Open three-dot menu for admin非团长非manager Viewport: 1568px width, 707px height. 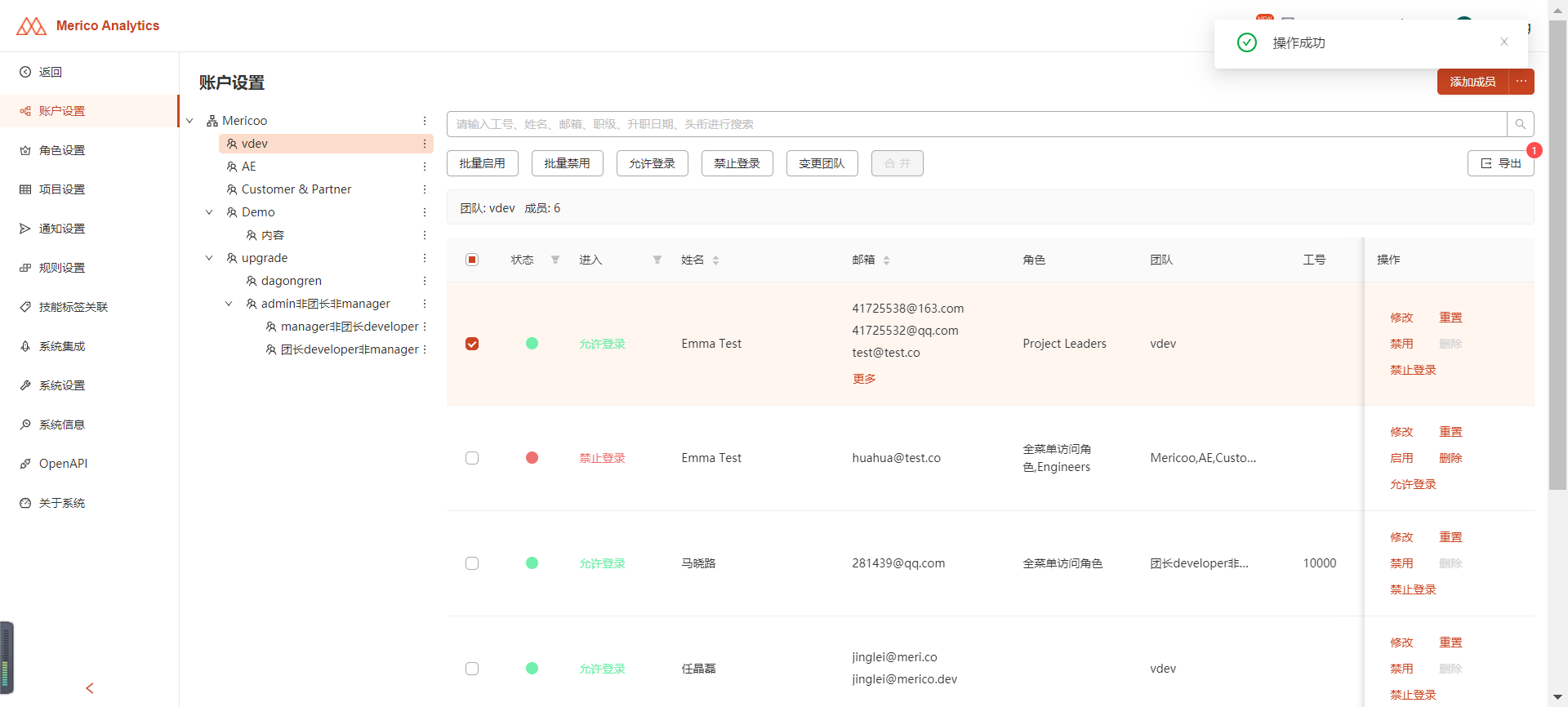(425, 304)
